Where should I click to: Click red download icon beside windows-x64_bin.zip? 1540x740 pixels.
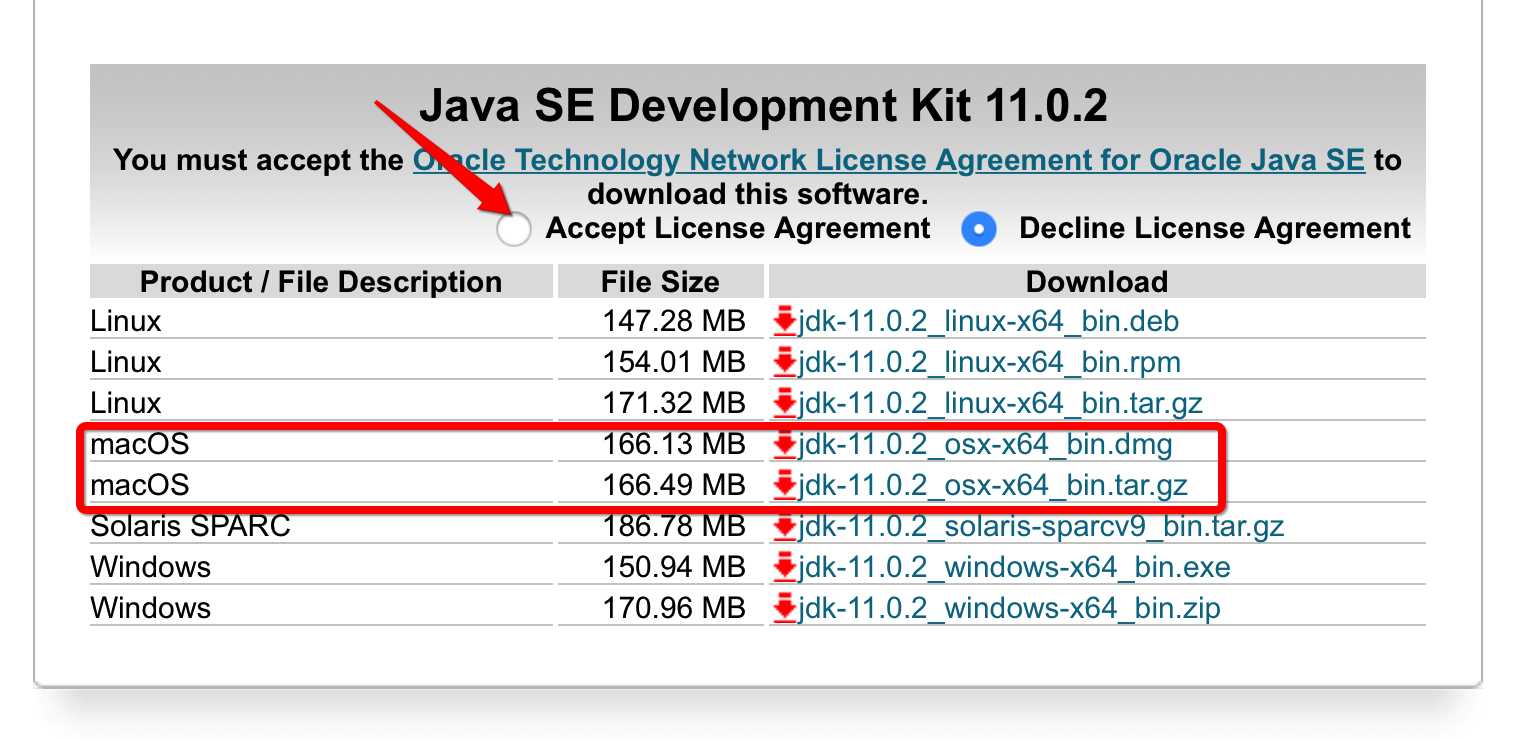tap(785, 608)
